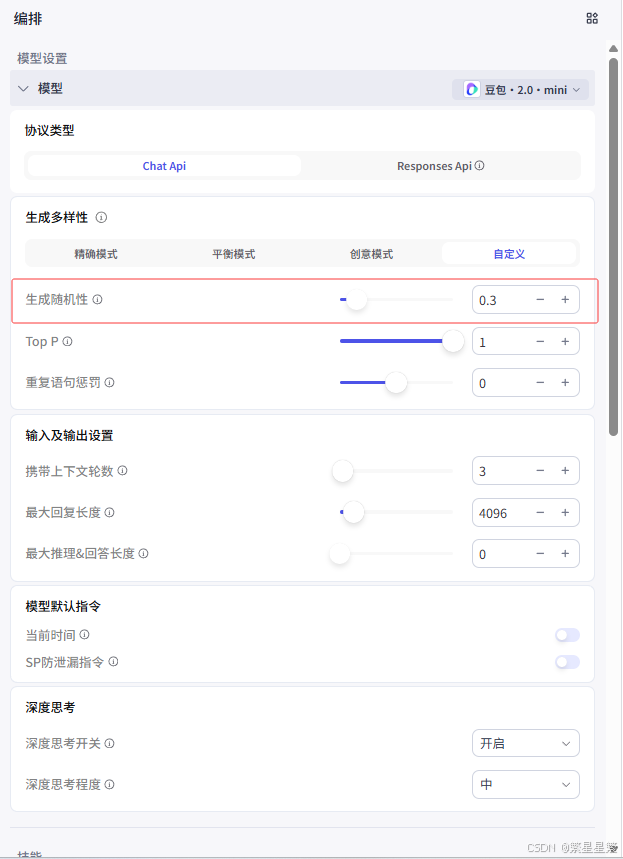Screen dimensions: 623x859
Task: Select 创意模式 diversity preset
Action: pyautogui.click(x=371, y=254)
